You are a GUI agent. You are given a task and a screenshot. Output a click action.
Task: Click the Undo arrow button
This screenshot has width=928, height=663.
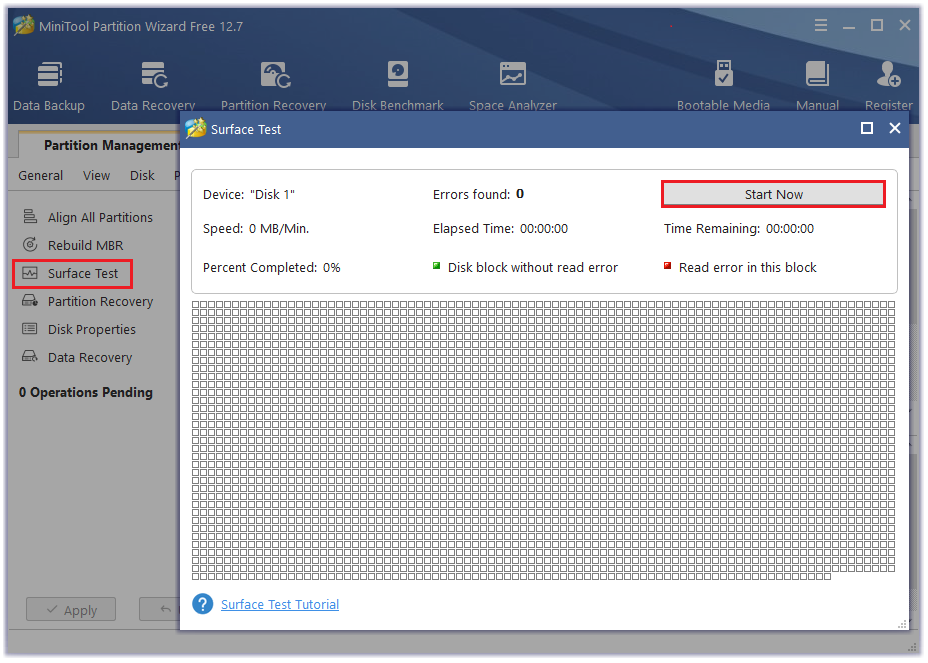160,610
